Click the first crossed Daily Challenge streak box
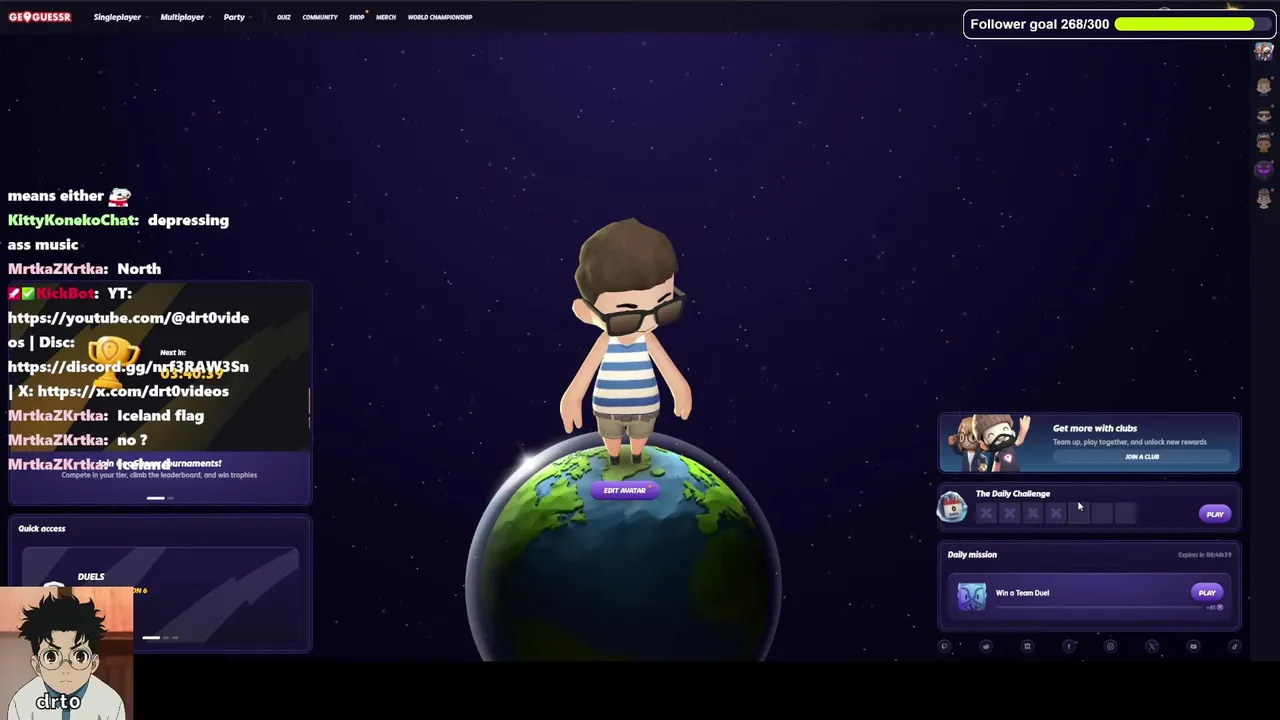The image size is (1280, 720). (x=986, y=513)
